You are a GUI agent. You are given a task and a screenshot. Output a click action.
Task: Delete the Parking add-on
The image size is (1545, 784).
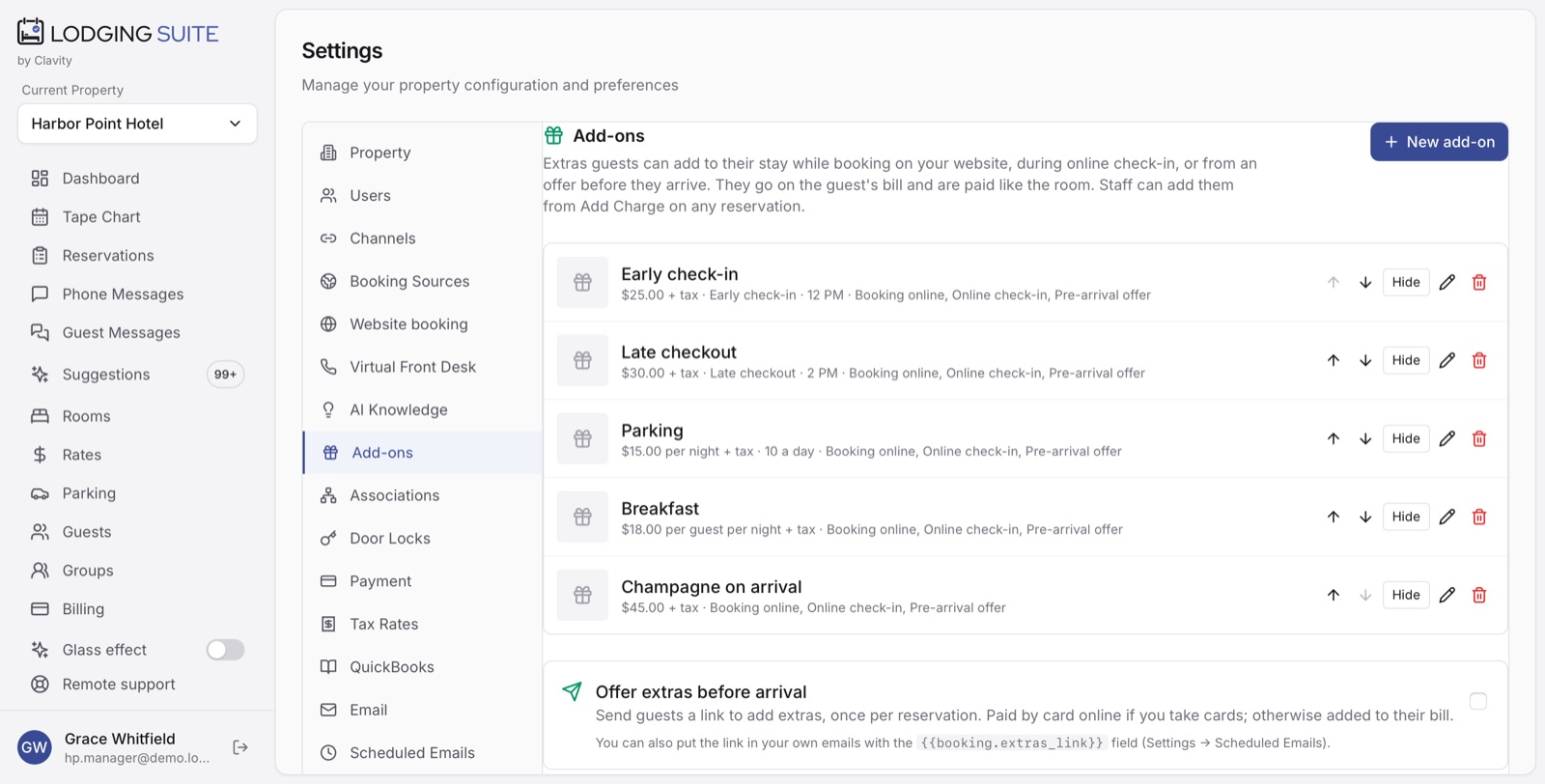point(1479,439)
